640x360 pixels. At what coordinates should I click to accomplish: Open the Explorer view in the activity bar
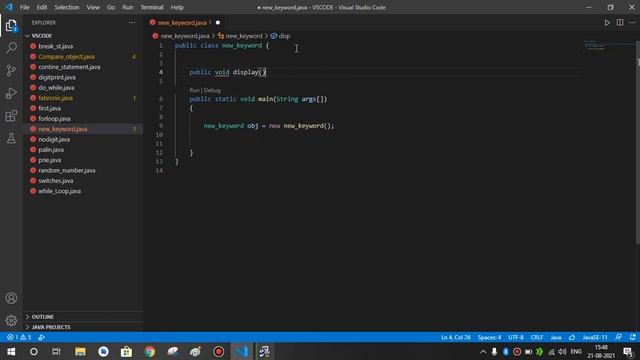click(x=11, y=26)
